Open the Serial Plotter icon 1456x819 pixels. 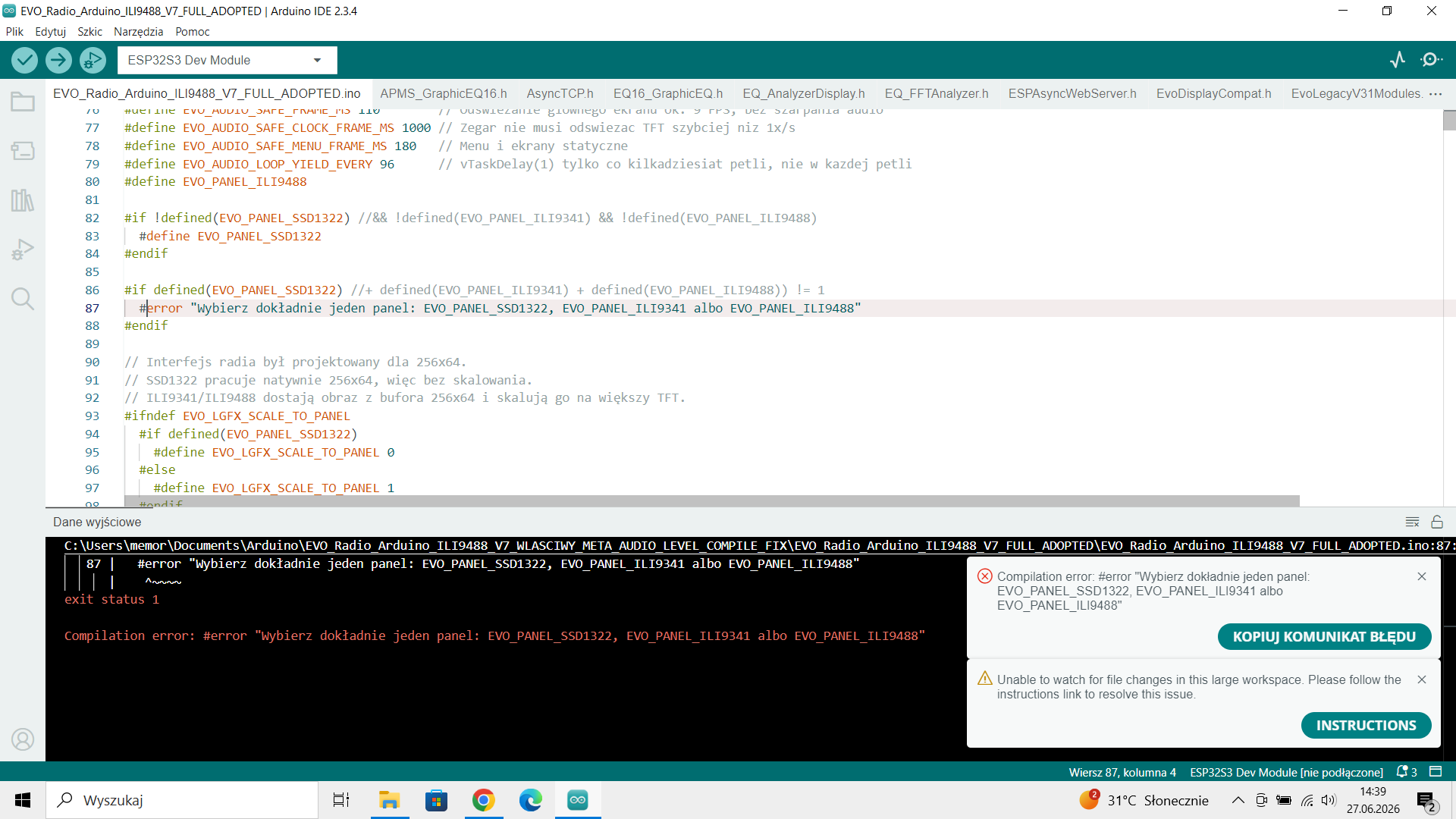pos(1398,60)
